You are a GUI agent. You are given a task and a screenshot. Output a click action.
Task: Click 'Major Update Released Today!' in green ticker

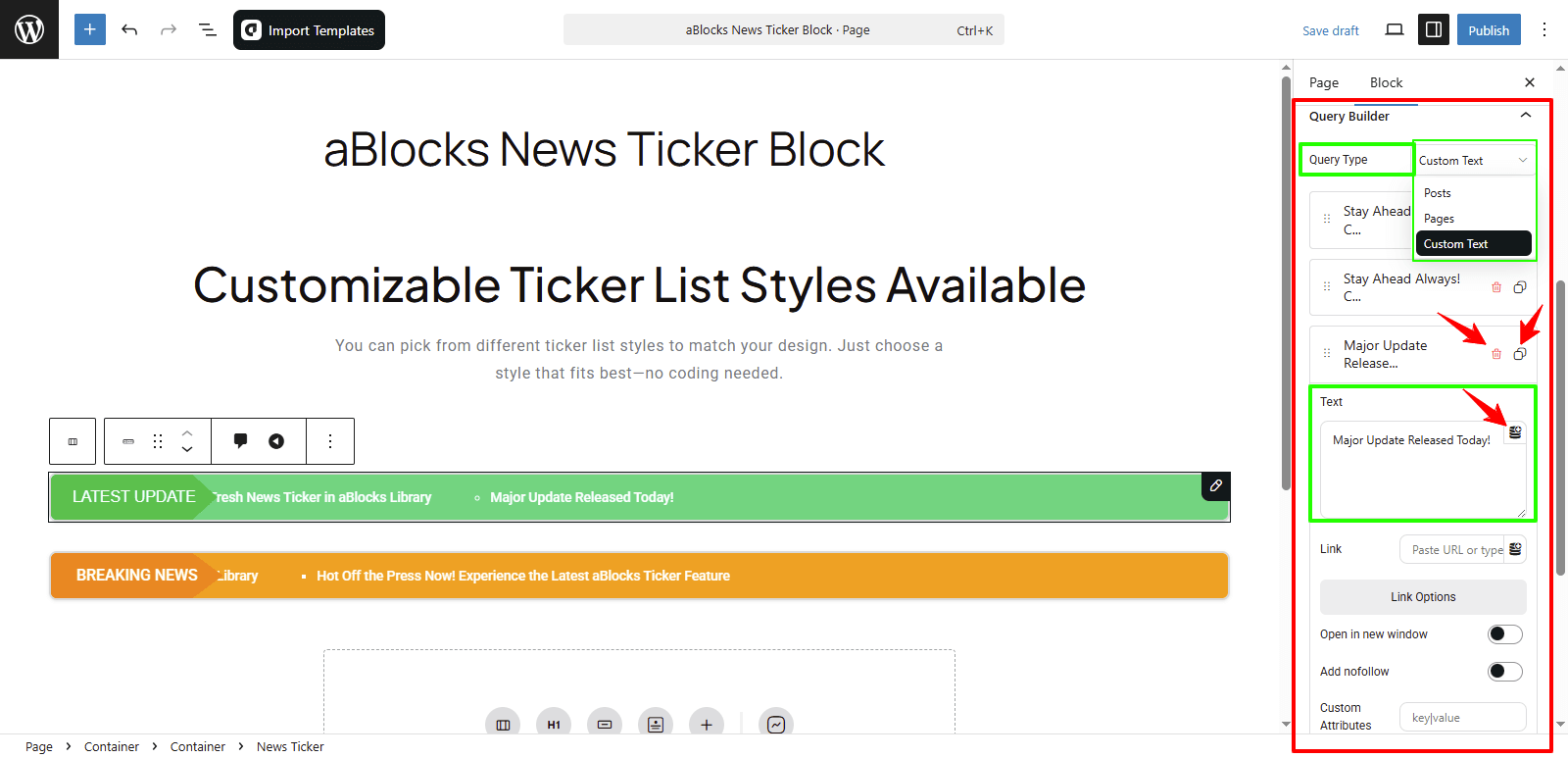click(x=581, y=497)
